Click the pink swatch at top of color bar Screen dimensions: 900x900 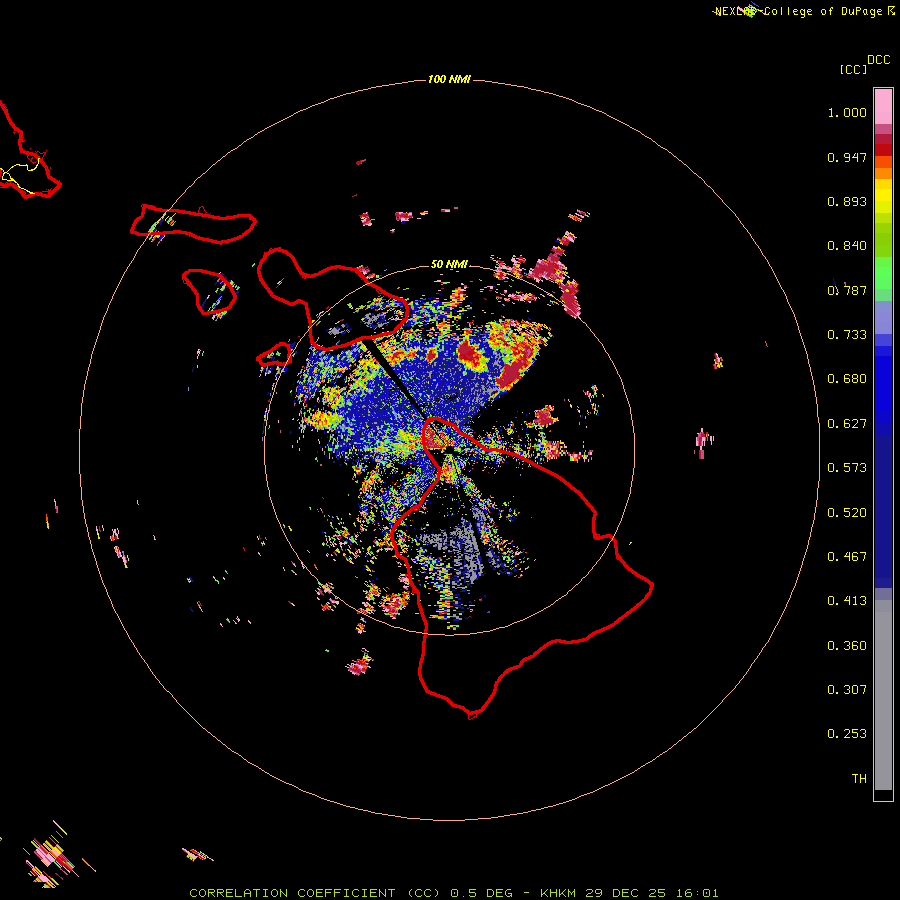coord(883,106)
